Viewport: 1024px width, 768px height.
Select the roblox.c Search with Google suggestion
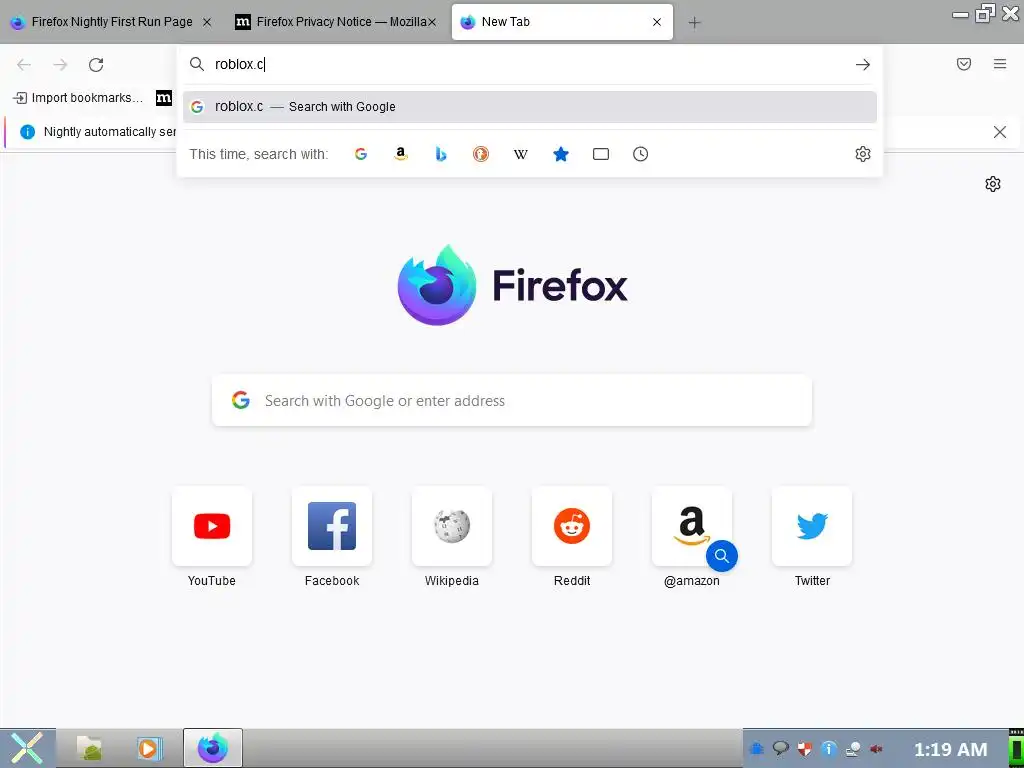coord(530,106)
